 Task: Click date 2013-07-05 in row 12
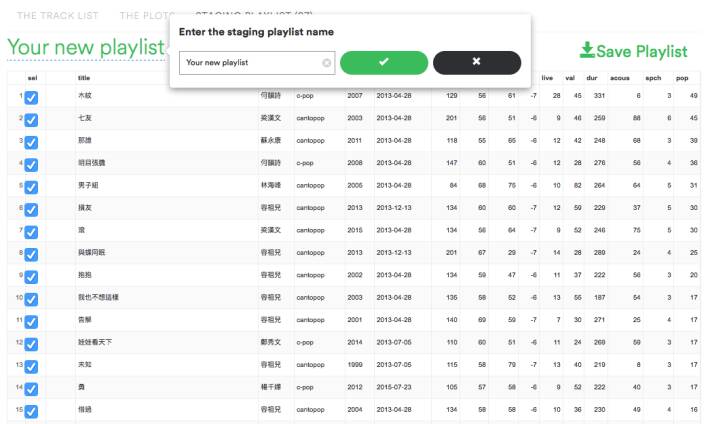click(394, 342)
